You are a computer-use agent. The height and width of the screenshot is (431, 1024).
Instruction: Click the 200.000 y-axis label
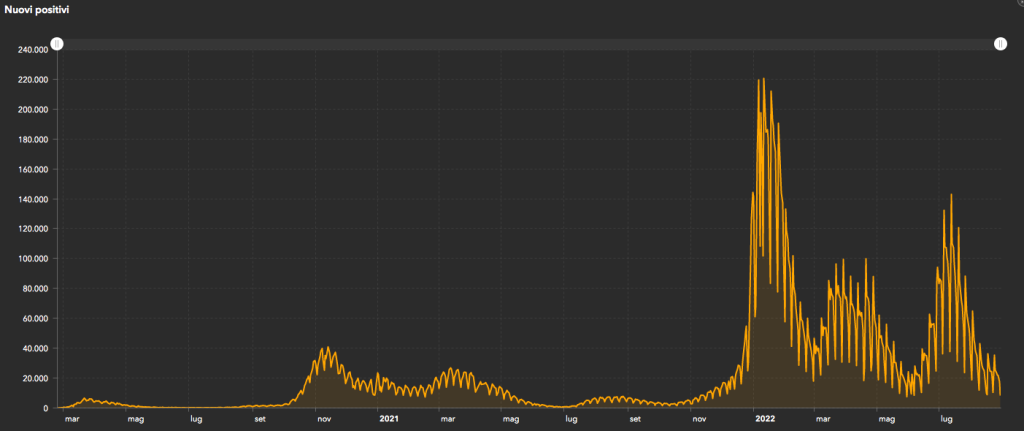[33, 109]
